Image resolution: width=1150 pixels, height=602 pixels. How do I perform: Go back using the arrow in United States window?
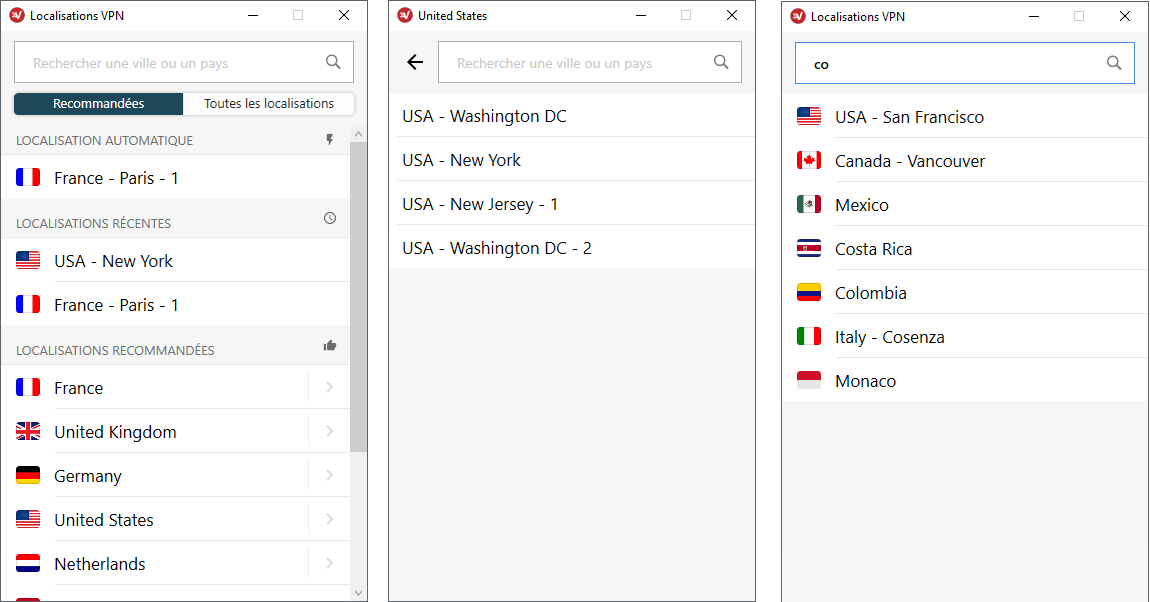[x=415, y=62]
